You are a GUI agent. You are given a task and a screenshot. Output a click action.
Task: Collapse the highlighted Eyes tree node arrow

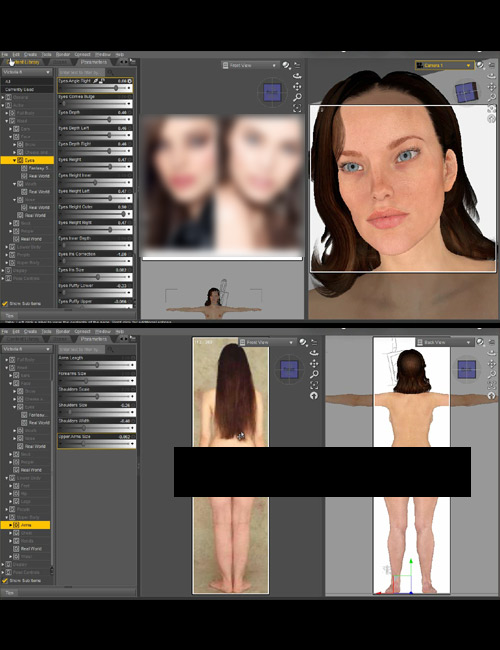pyautogui.click(x=15, y=160)
